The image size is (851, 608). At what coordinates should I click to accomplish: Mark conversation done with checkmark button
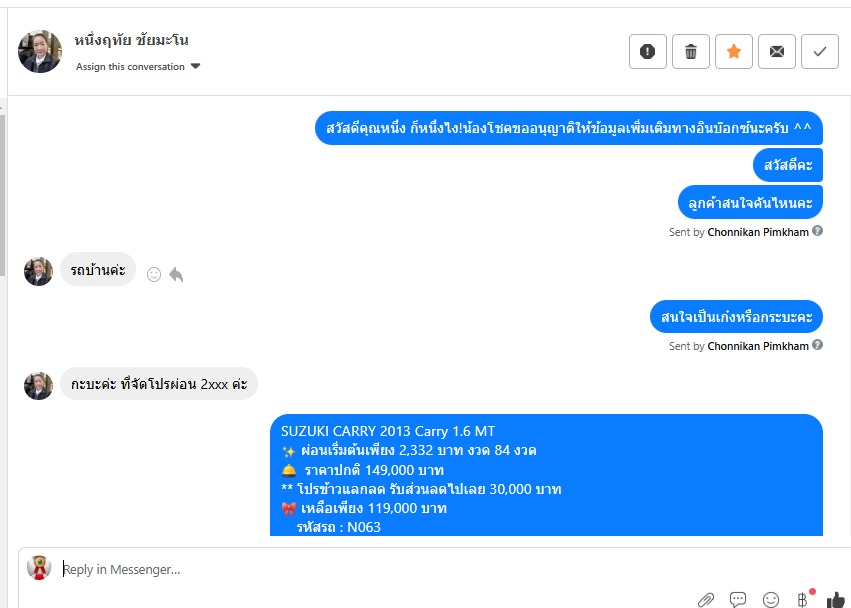(x=820, y=52)
